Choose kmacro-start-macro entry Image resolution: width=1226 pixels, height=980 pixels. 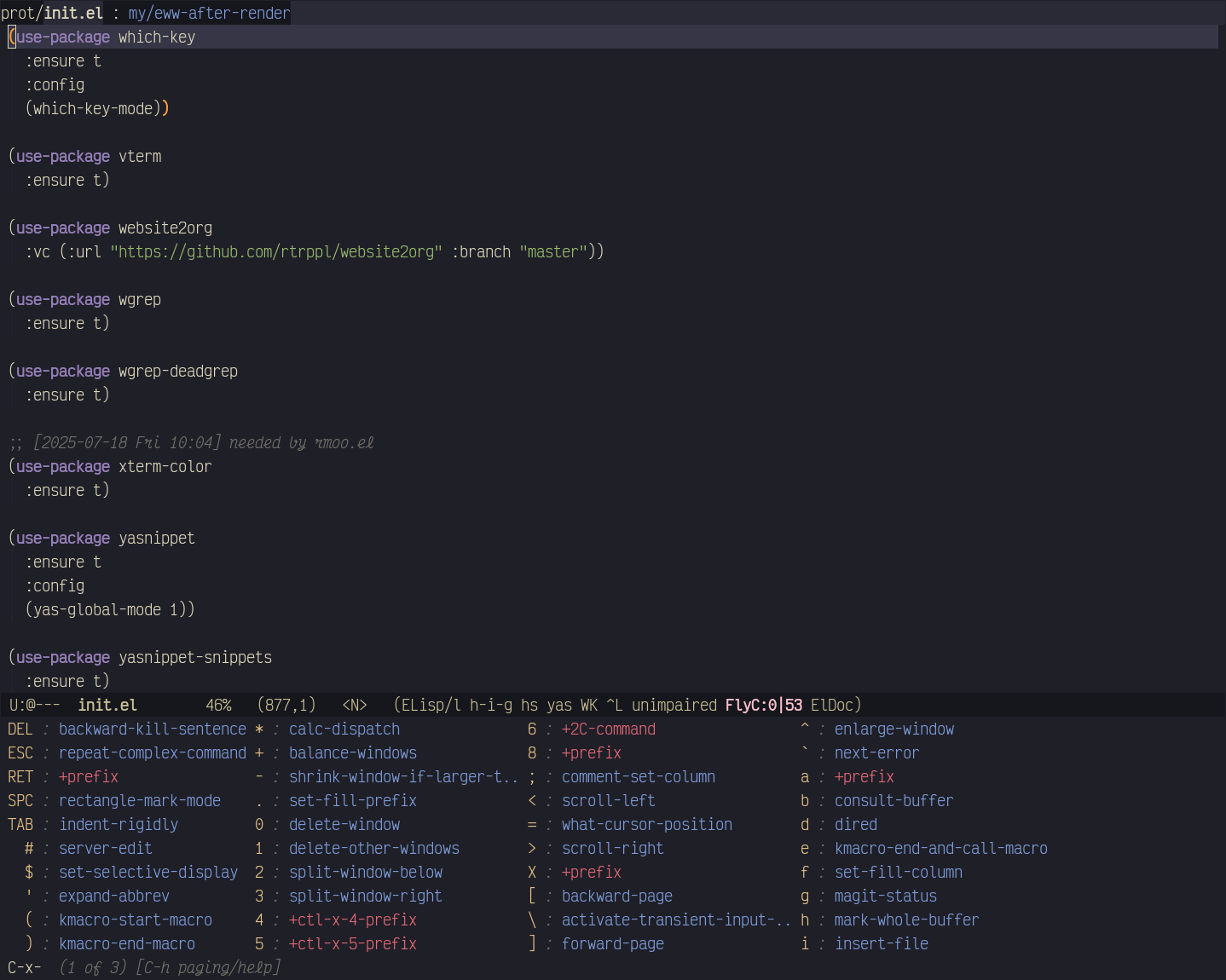point(136,919)
